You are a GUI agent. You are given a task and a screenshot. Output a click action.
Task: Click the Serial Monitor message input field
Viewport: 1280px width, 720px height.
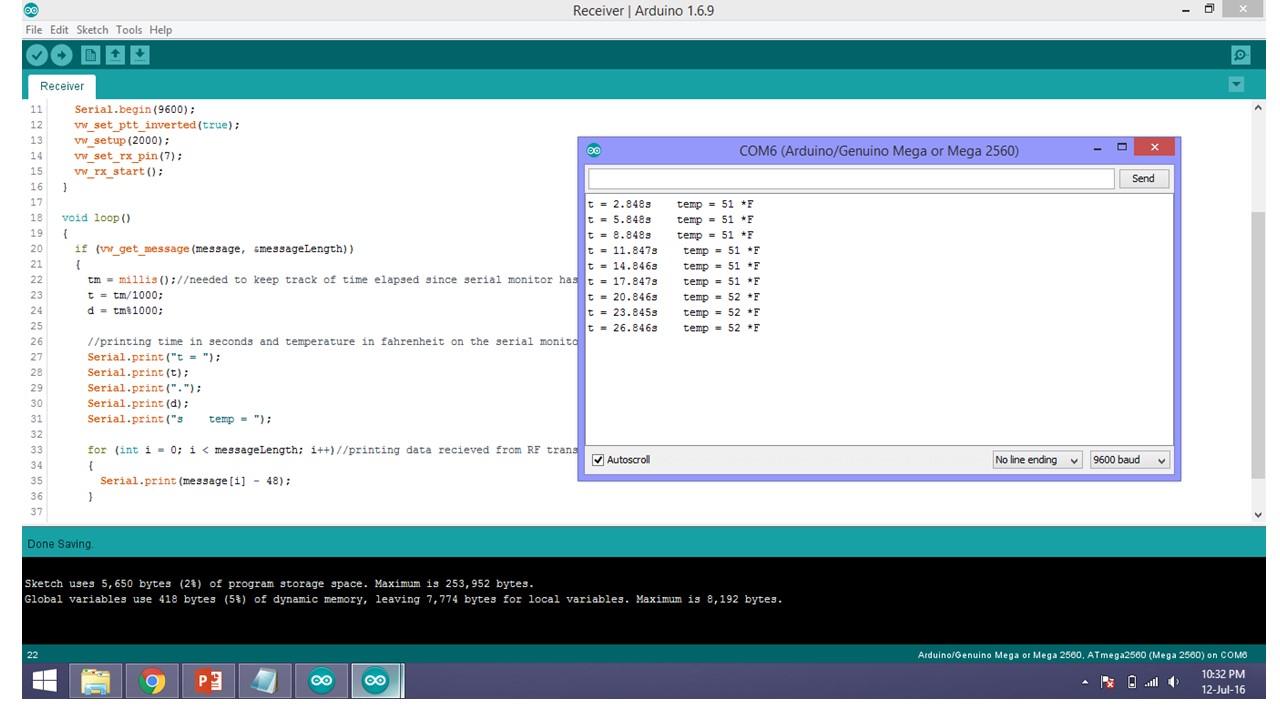(850, 178)
